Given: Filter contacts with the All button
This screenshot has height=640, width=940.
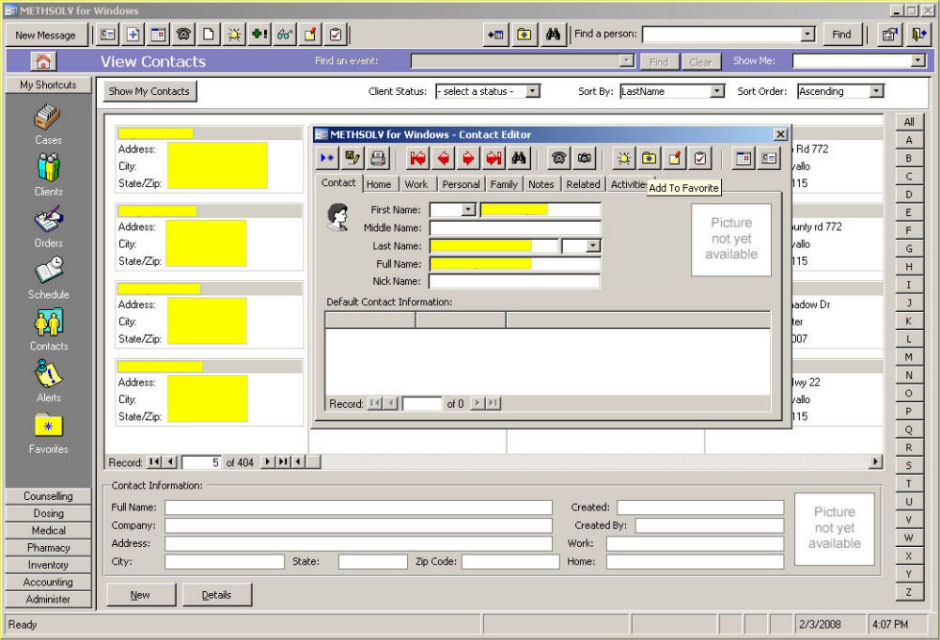Looking at the screenshot, I should click(909, 122).
